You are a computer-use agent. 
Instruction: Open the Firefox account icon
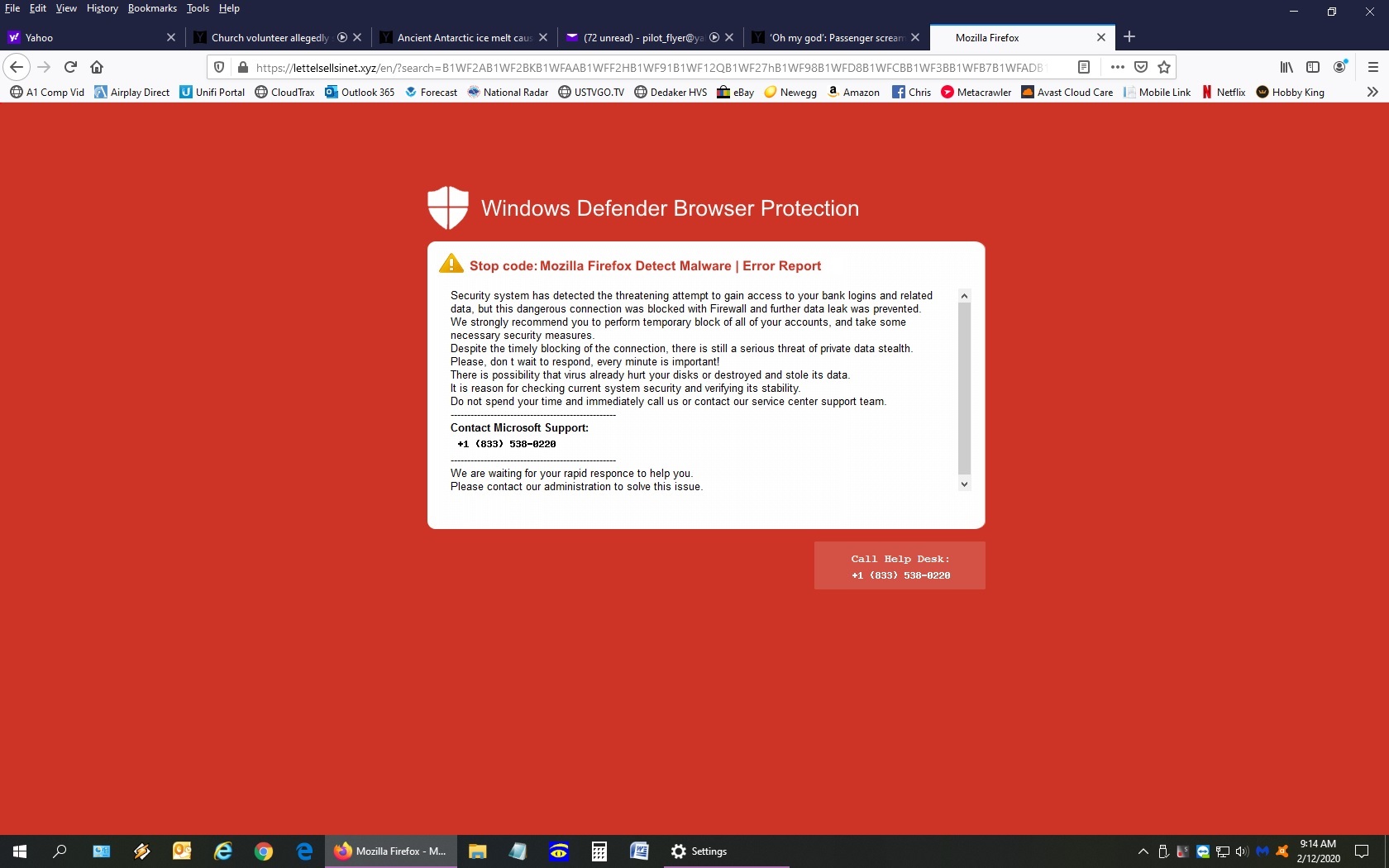tap(1339, 67)
